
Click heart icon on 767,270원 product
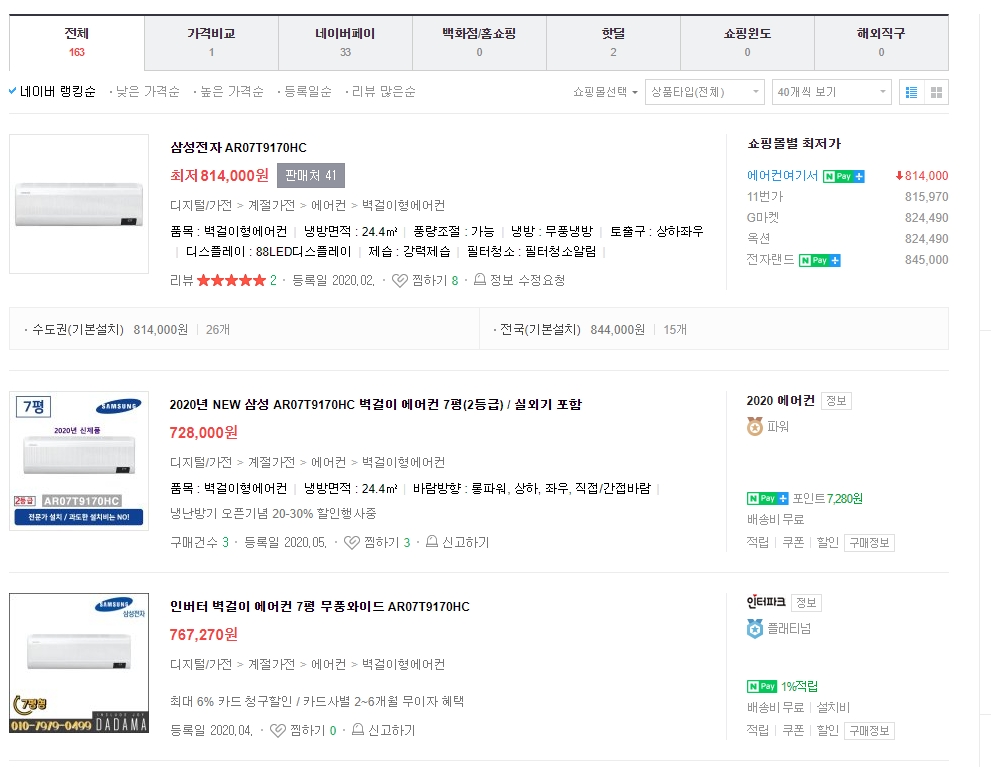[277, 730]
